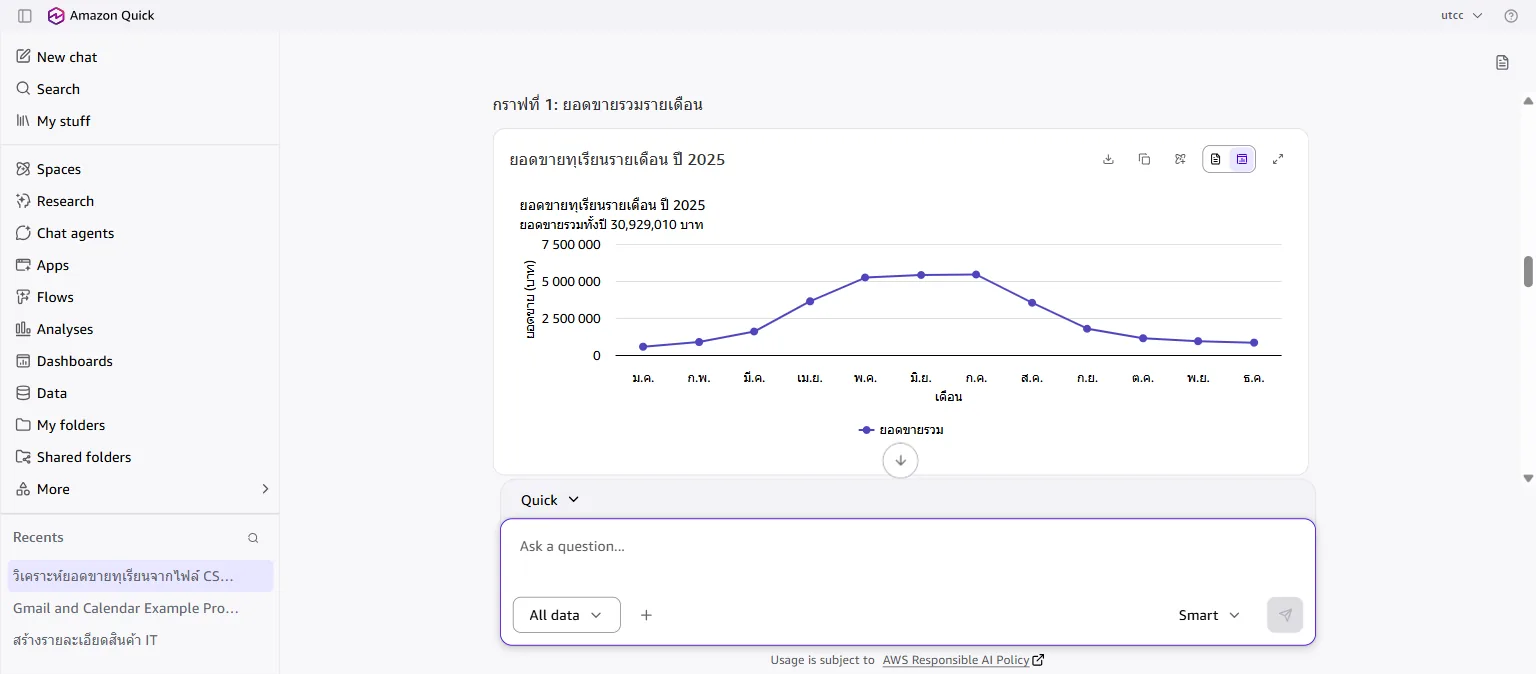1536x674 pixels.
Task: Open the help question mark icon
Action: point(1511,16)
